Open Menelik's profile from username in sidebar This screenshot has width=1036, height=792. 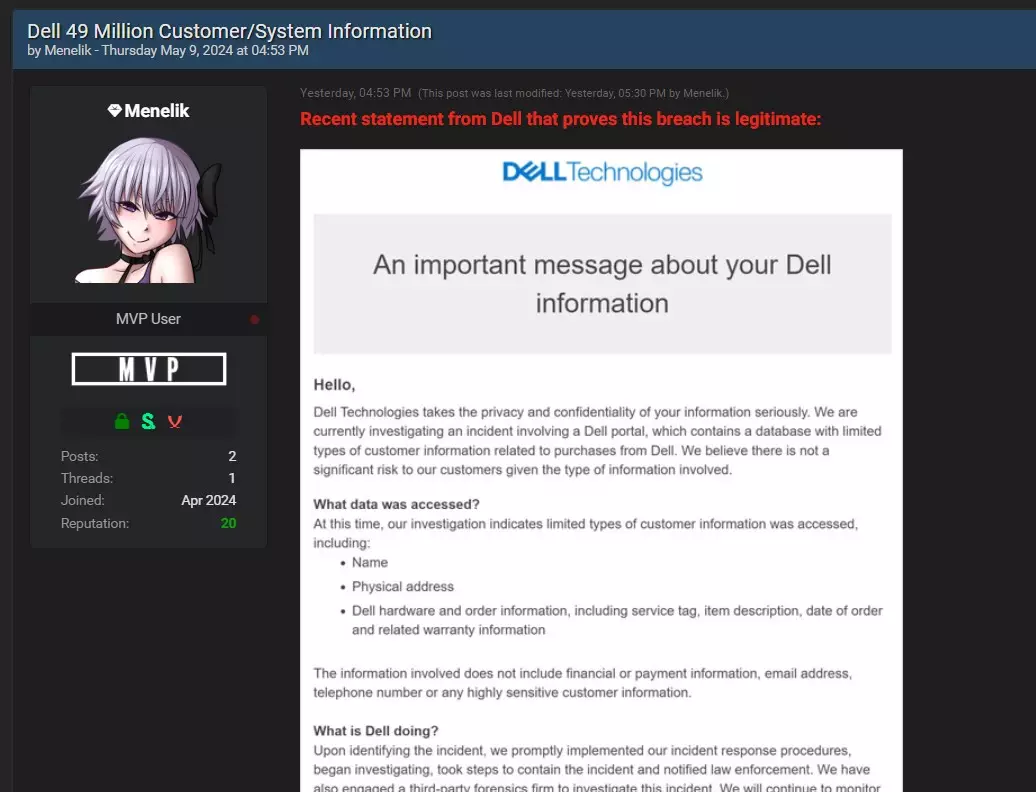coord(157,111)
